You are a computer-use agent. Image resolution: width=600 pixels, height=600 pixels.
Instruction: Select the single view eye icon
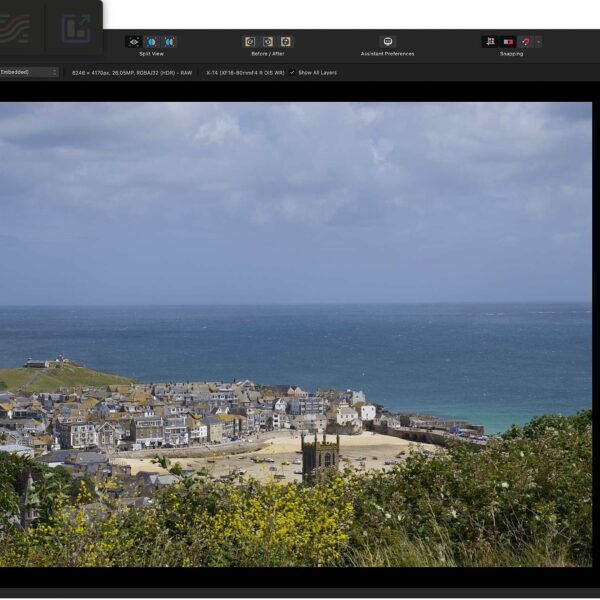click(x=133, y=42)
